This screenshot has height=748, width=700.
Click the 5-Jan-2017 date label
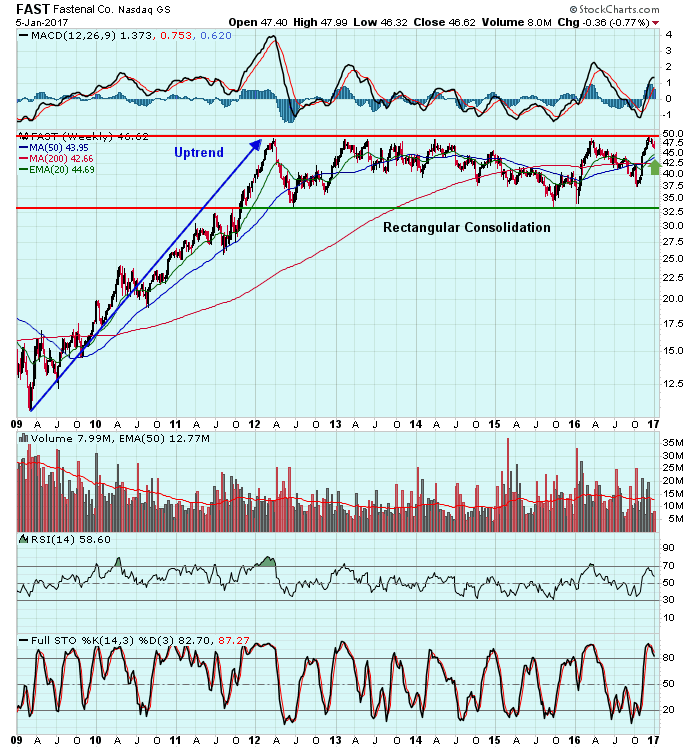tap(42, 22)
